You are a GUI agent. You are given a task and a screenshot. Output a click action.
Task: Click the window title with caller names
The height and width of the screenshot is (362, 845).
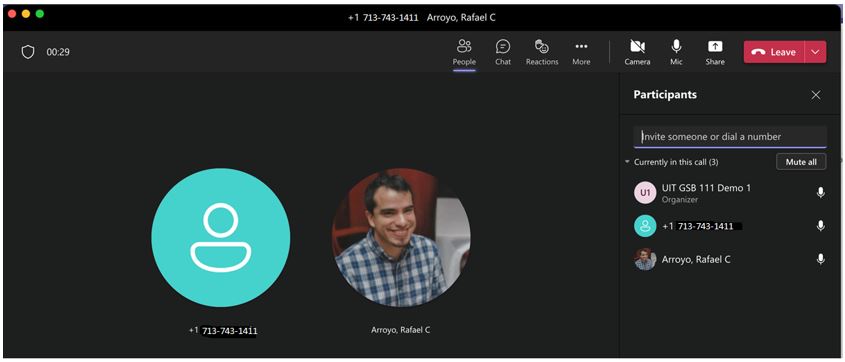(x=422, y=17)
